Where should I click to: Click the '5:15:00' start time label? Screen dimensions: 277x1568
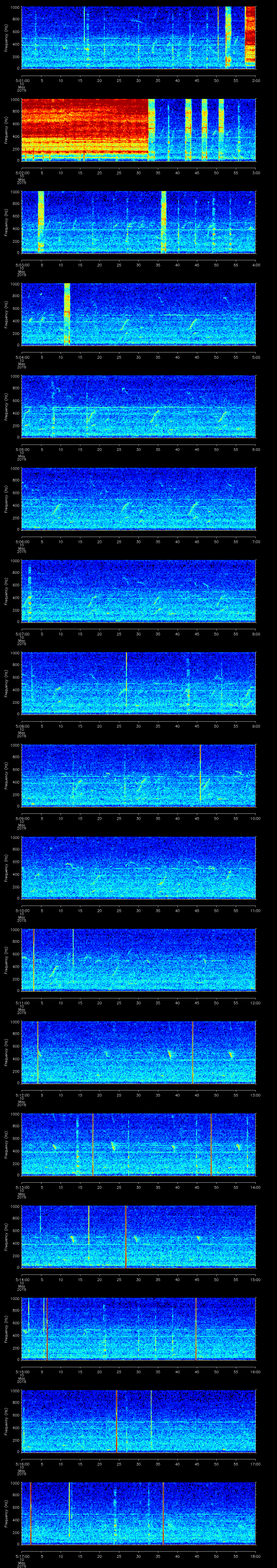22,1371
